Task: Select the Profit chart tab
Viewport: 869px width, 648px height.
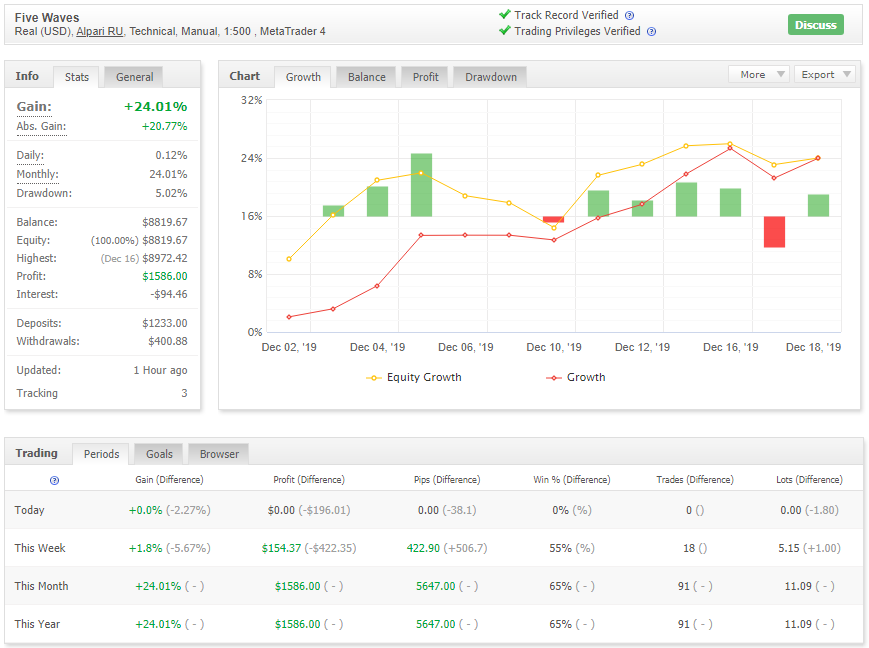Action: coord(425,77)
